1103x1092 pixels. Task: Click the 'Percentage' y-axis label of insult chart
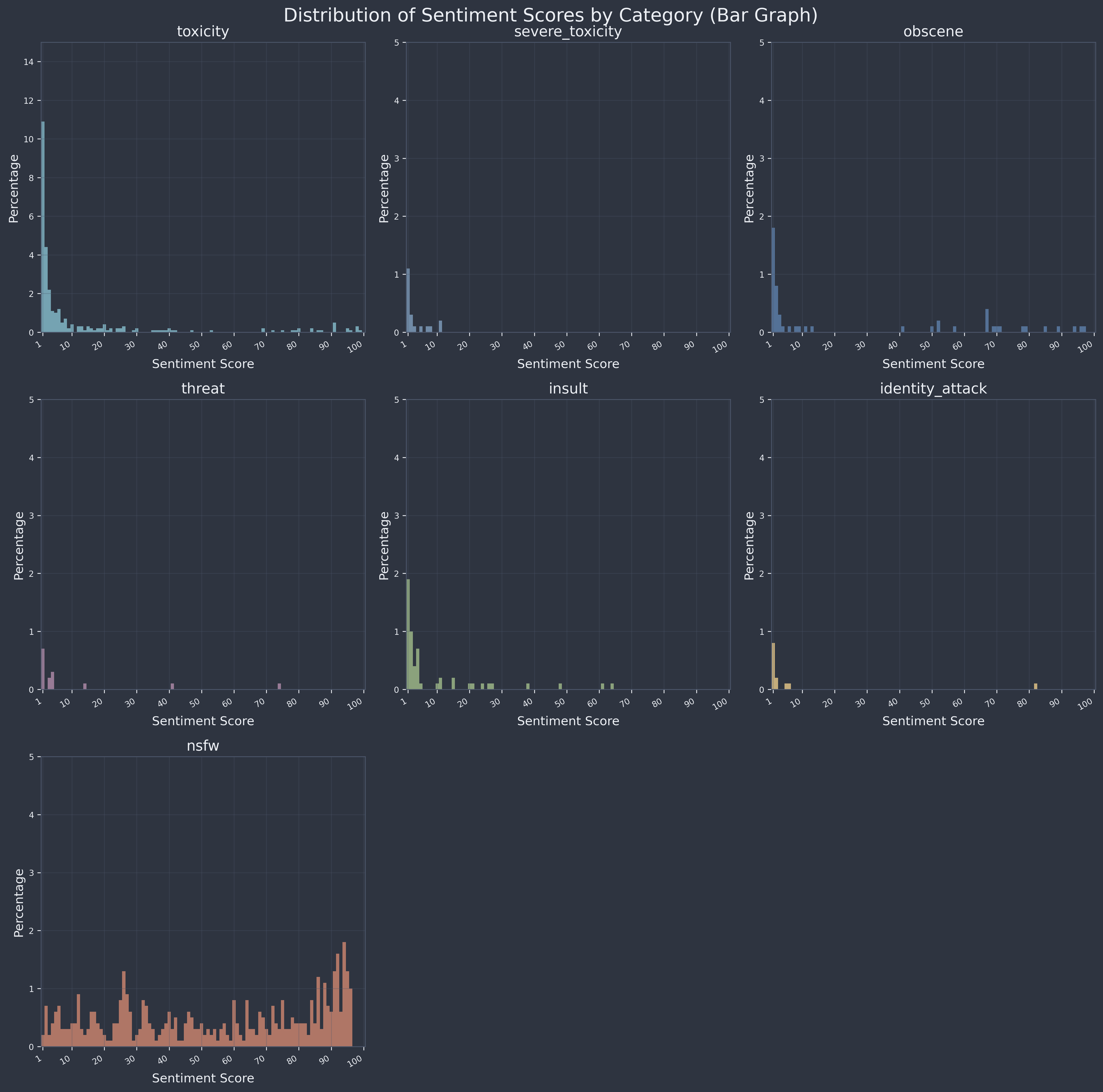(x=385, y=545)
